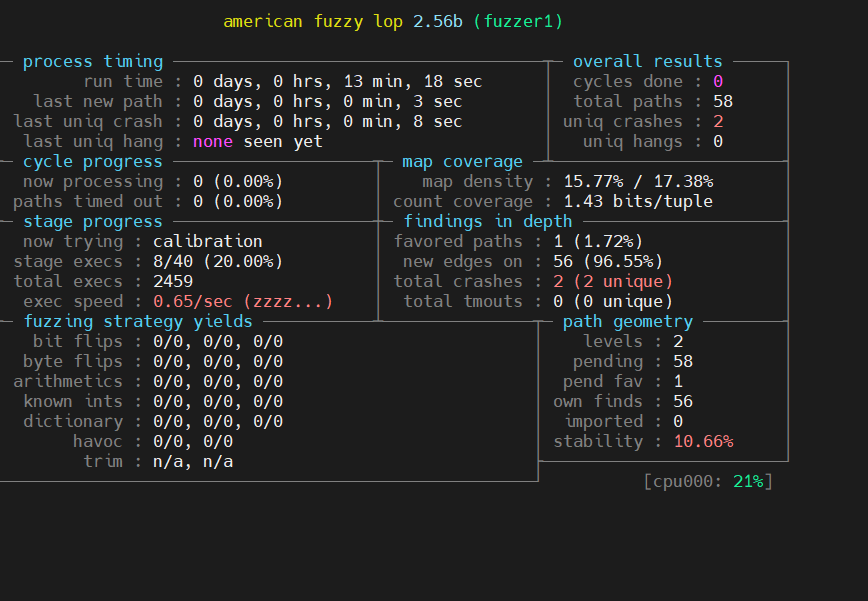Click the "american fuzzy lop 2.56b" title
The width and height of the screenshot is (868, 601).
343,21
